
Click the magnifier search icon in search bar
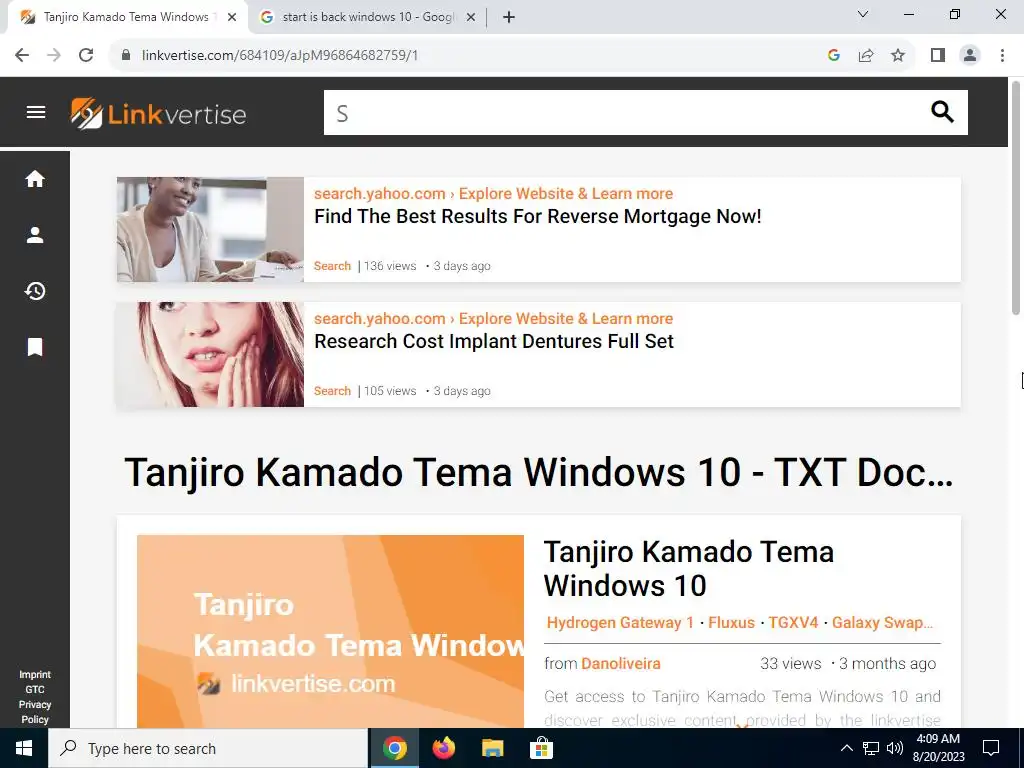tap(942, 112)
